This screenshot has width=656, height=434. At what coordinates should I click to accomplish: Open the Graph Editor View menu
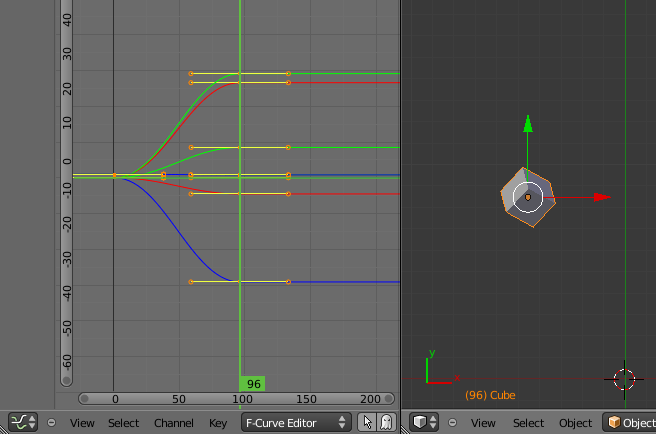tap(82, 423)
